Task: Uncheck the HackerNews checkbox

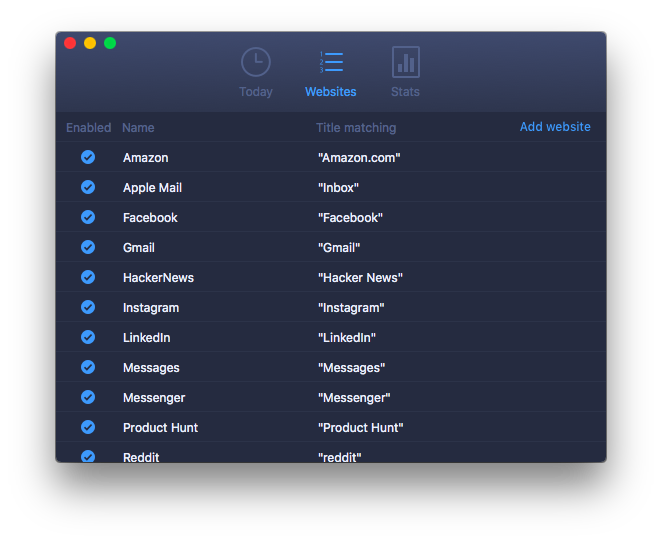Action: tap(88, 277)
